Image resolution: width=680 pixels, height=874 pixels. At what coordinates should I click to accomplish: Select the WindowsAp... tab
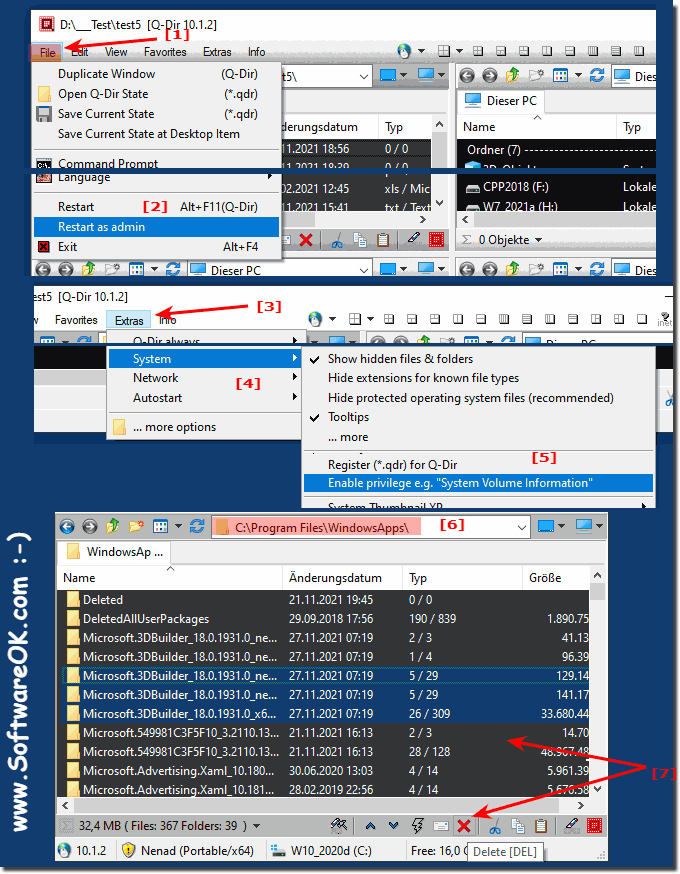(114, 552)
